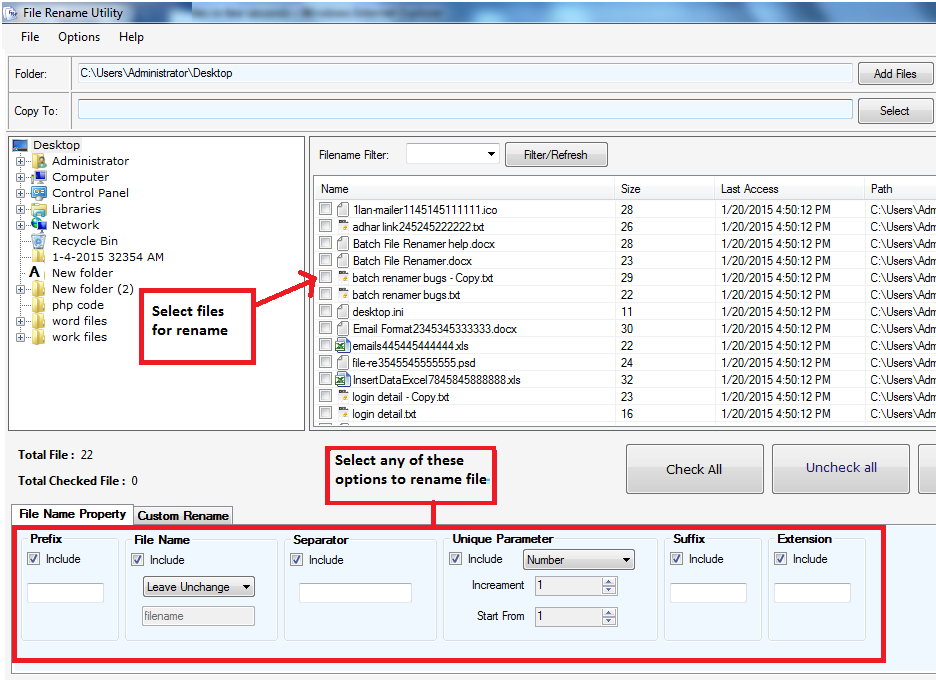Click the Add Files button
Image resolution: width=936 pixels, height=680 pixels.
[895, 73]
